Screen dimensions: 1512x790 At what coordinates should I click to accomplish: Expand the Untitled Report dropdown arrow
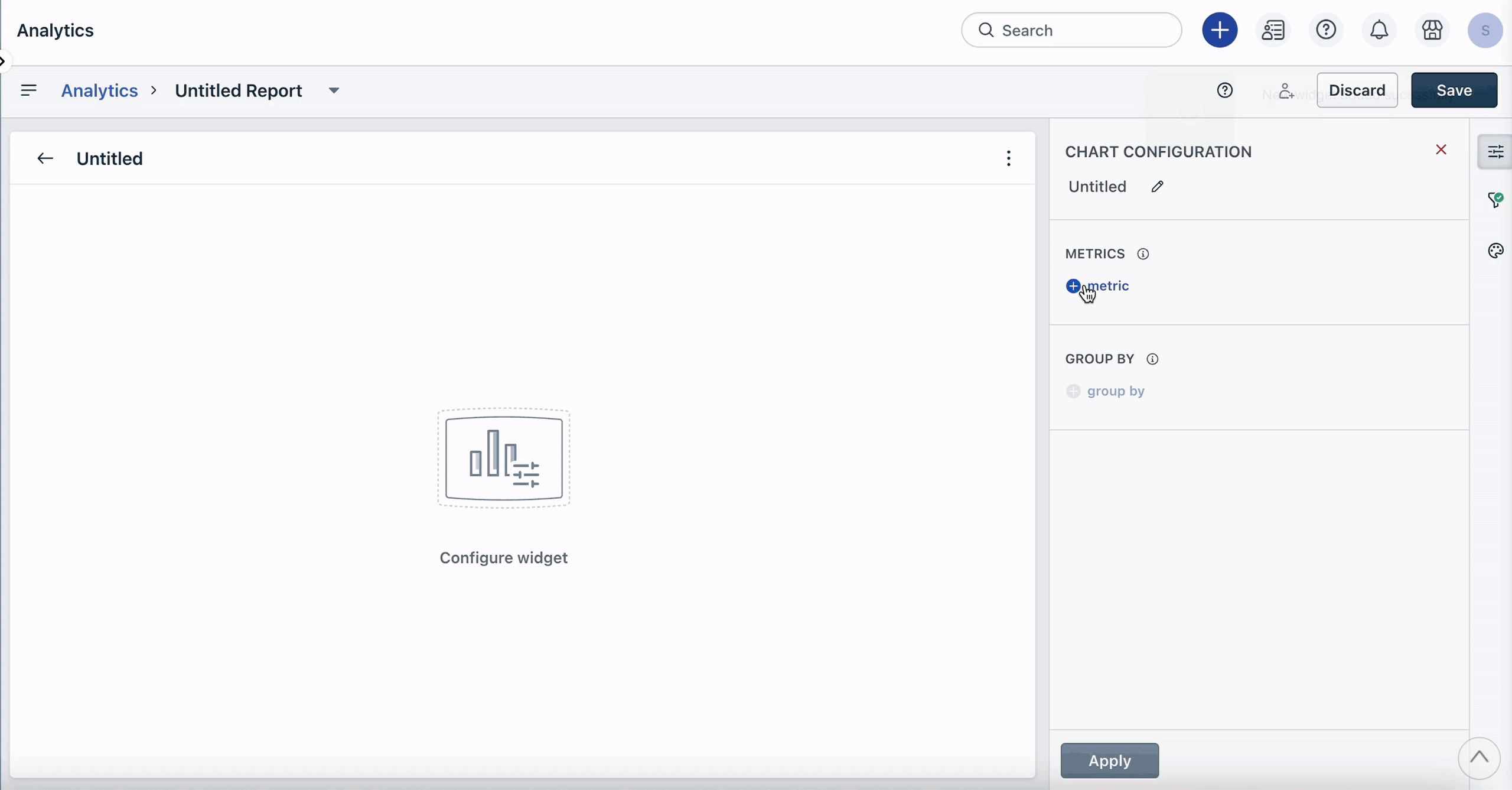pos(334,91)
